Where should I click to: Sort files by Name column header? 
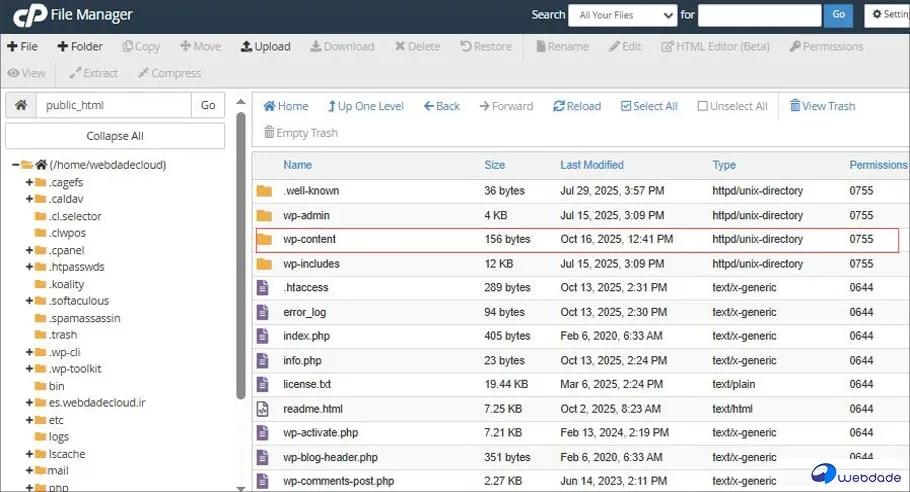tap(297, 165)
